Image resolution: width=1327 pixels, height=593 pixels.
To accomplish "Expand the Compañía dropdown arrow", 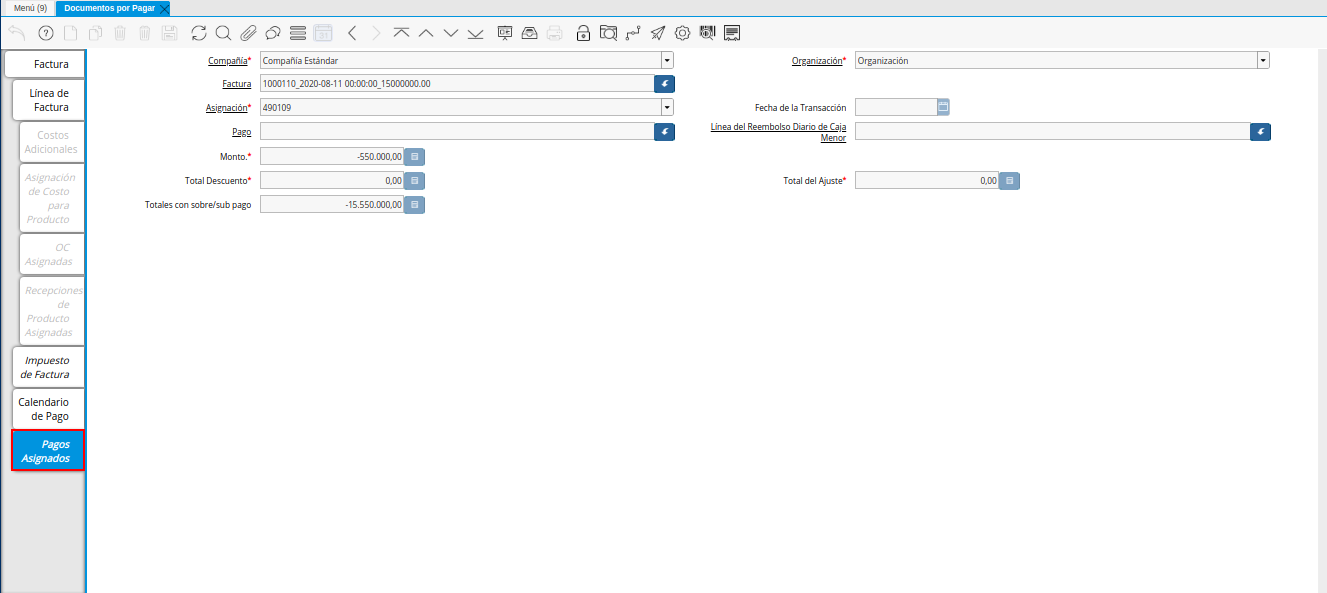I will coord(667,60).
